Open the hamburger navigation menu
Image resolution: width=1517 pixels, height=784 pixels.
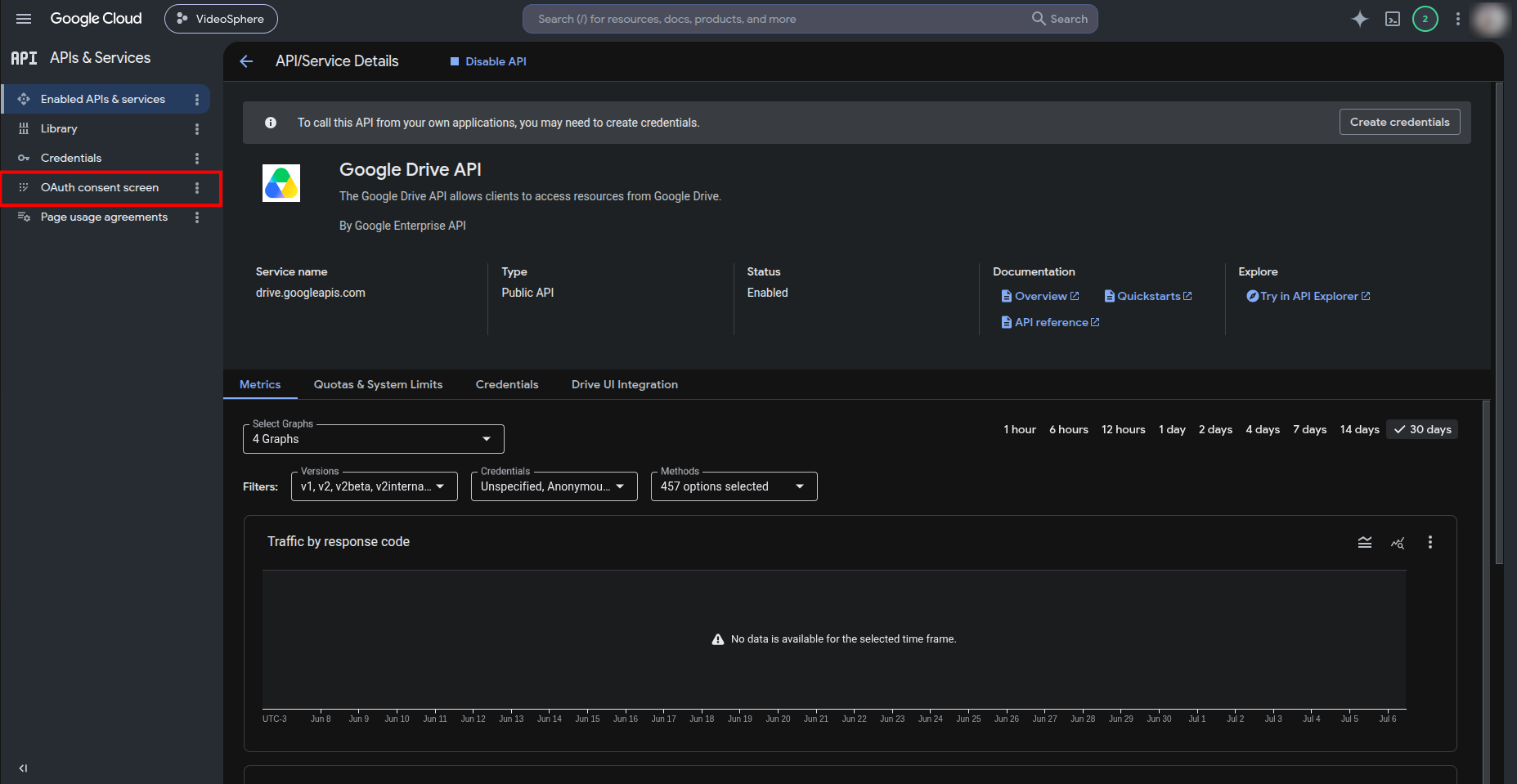[24, 19]
